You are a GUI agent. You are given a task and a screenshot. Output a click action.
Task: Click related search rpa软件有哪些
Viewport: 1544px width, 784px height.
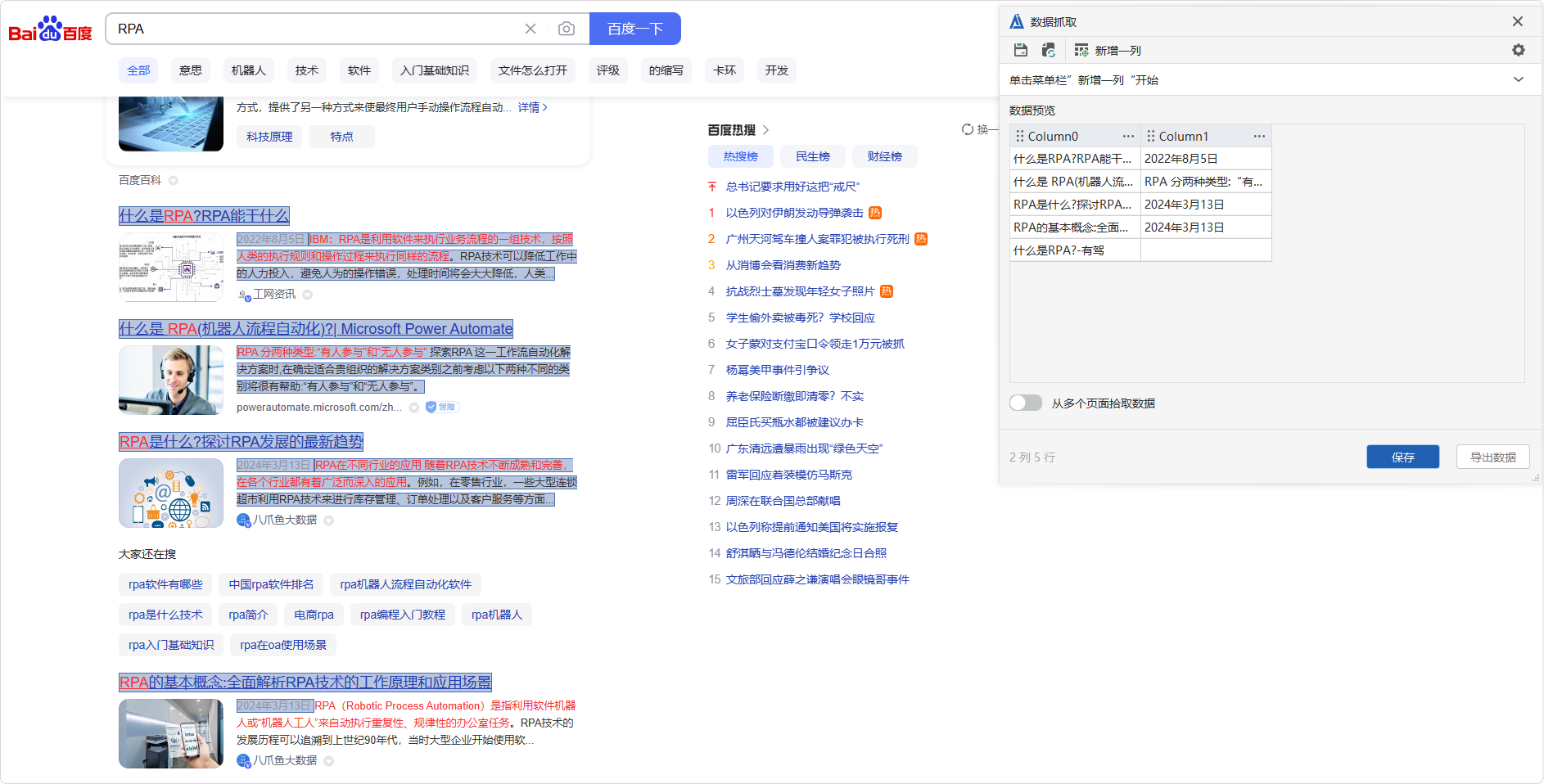pyautogui.click(x=165, y=584)
